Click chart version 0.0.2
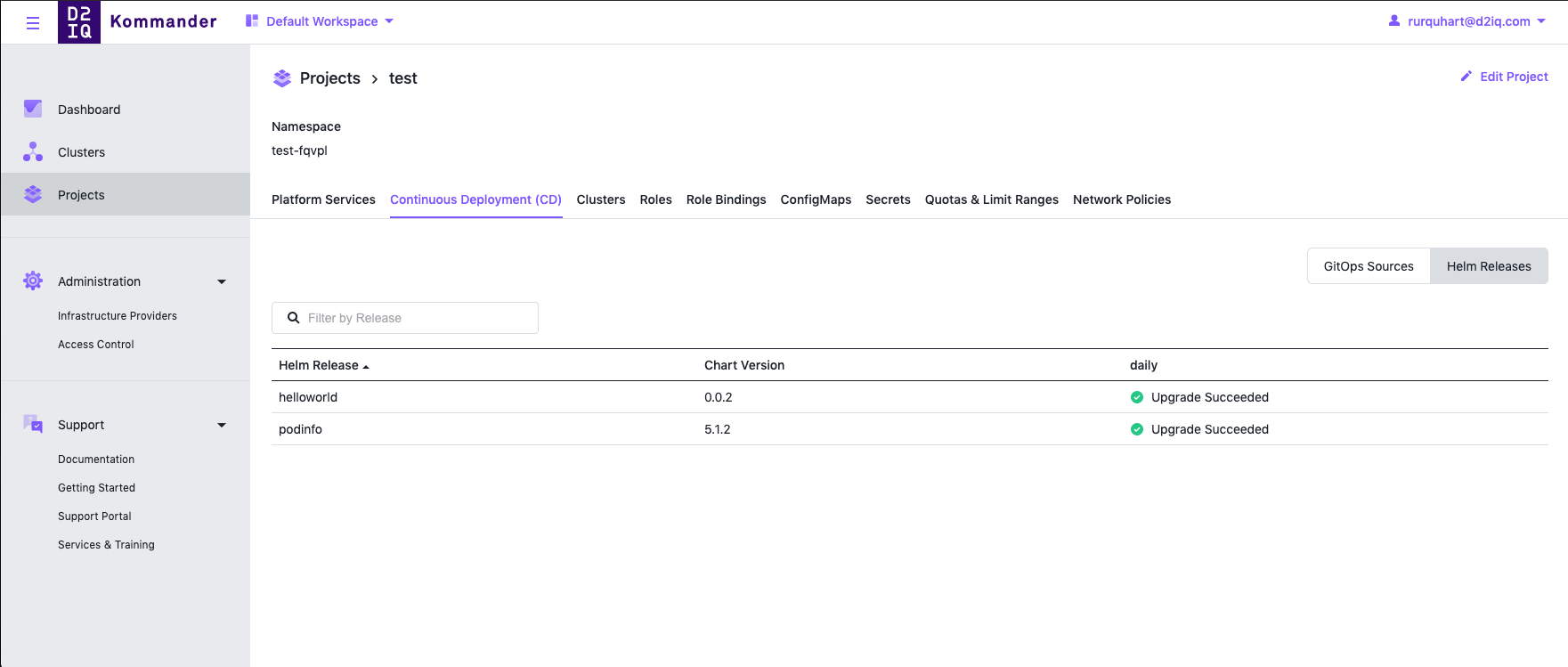The image size is (1568, 667). 719,397
